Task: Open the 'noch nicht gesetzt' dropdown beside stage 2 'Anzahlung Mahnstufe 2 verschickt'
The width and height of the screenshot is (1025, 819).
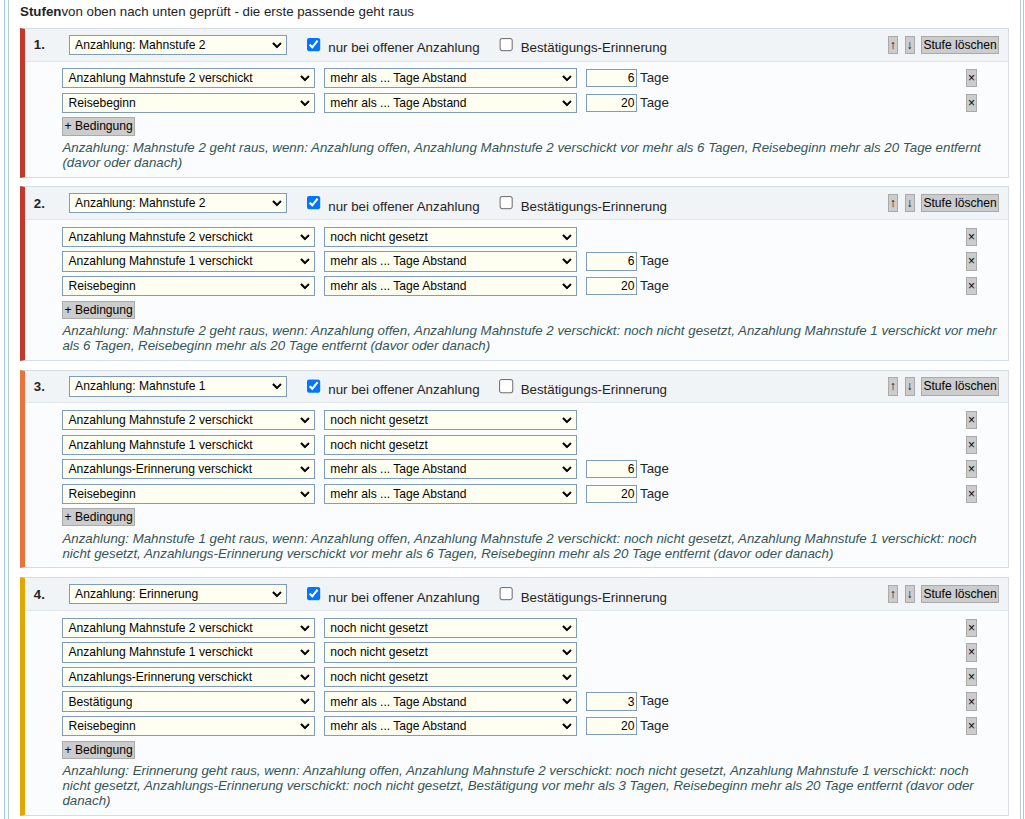Action: pos(450,237)
